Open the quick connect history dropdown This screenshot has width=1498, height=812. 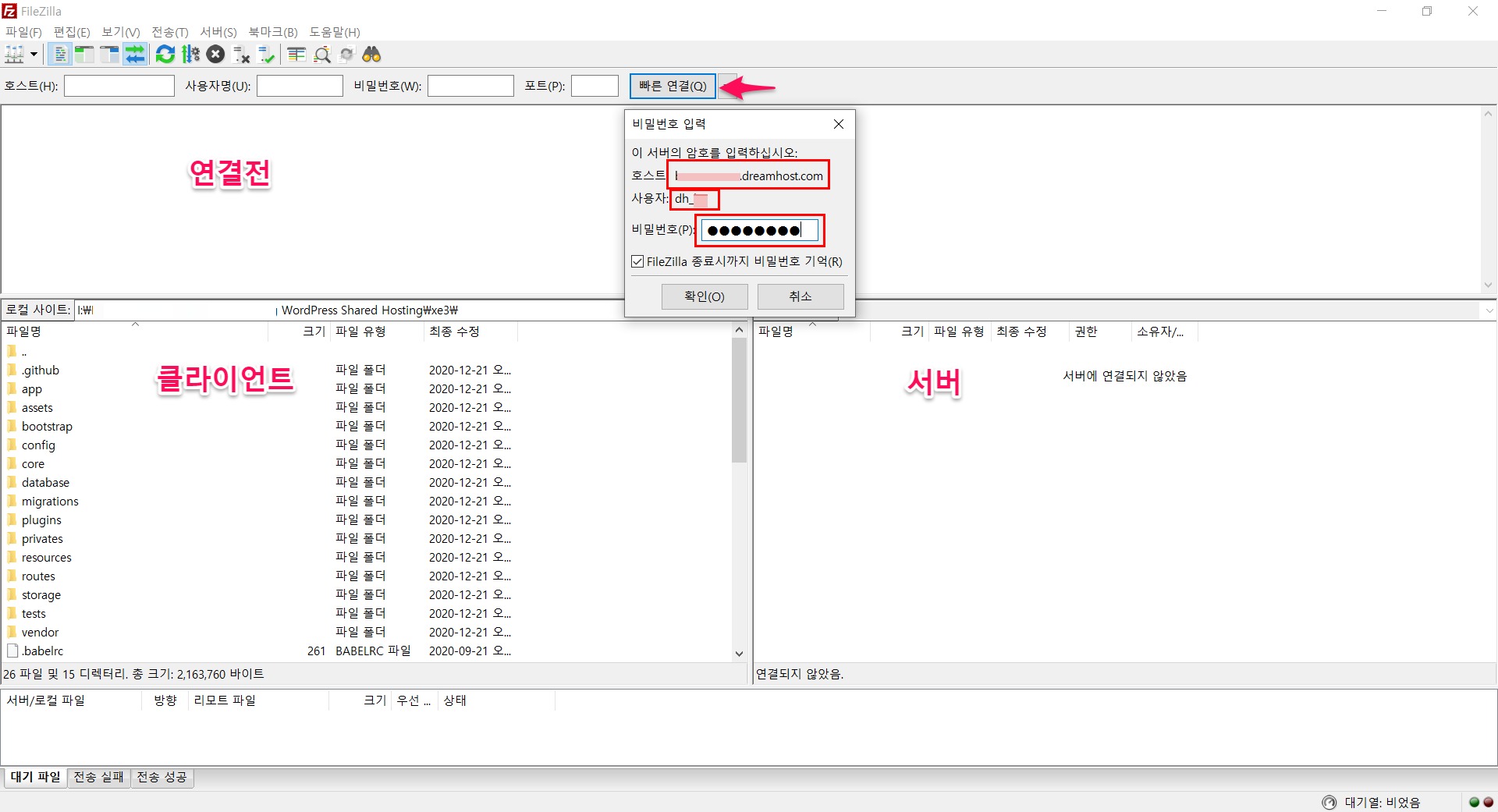[727, 86]
